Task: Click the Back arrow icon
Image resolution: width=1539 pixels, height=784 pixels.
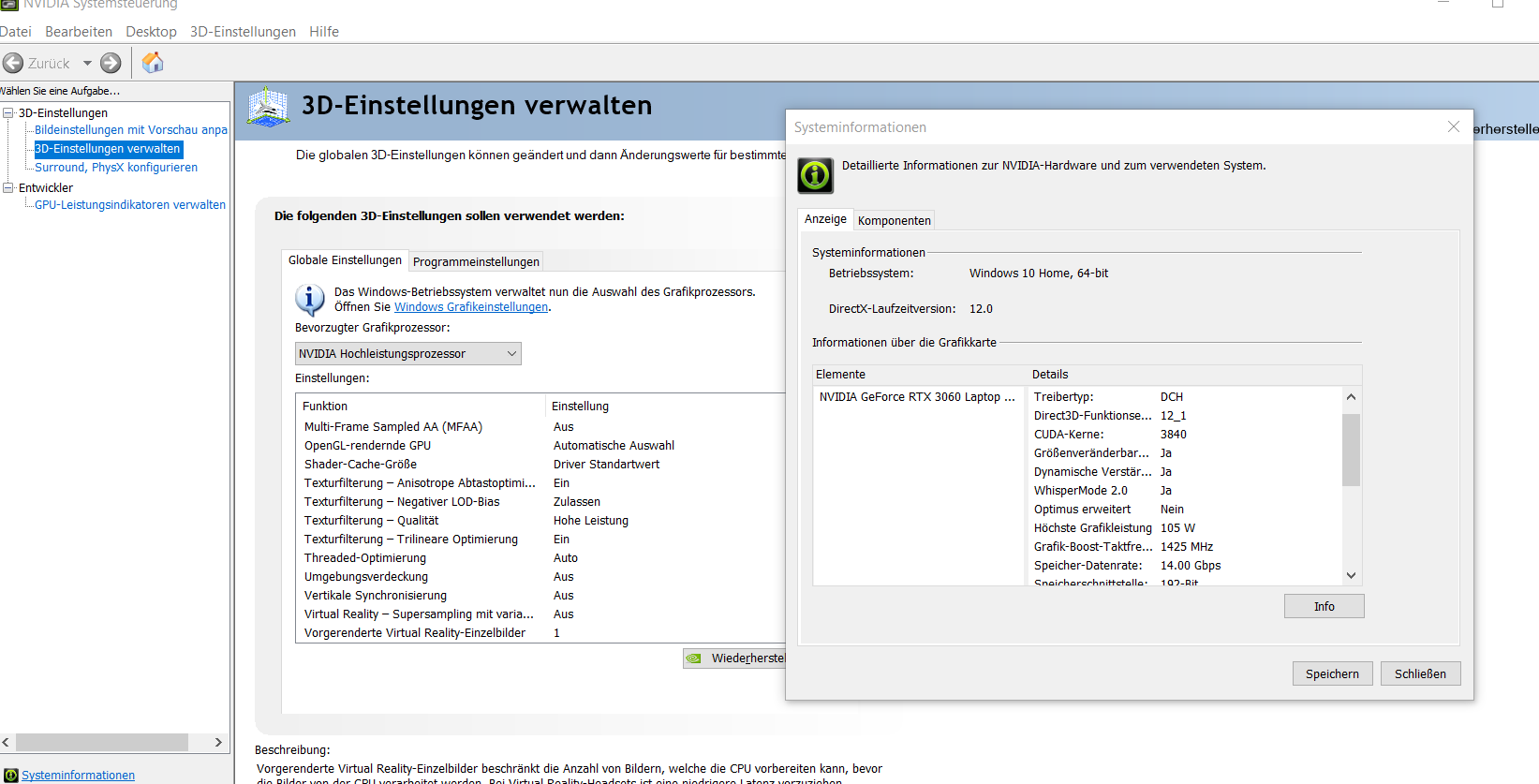Action: click(x=13, y=63)
